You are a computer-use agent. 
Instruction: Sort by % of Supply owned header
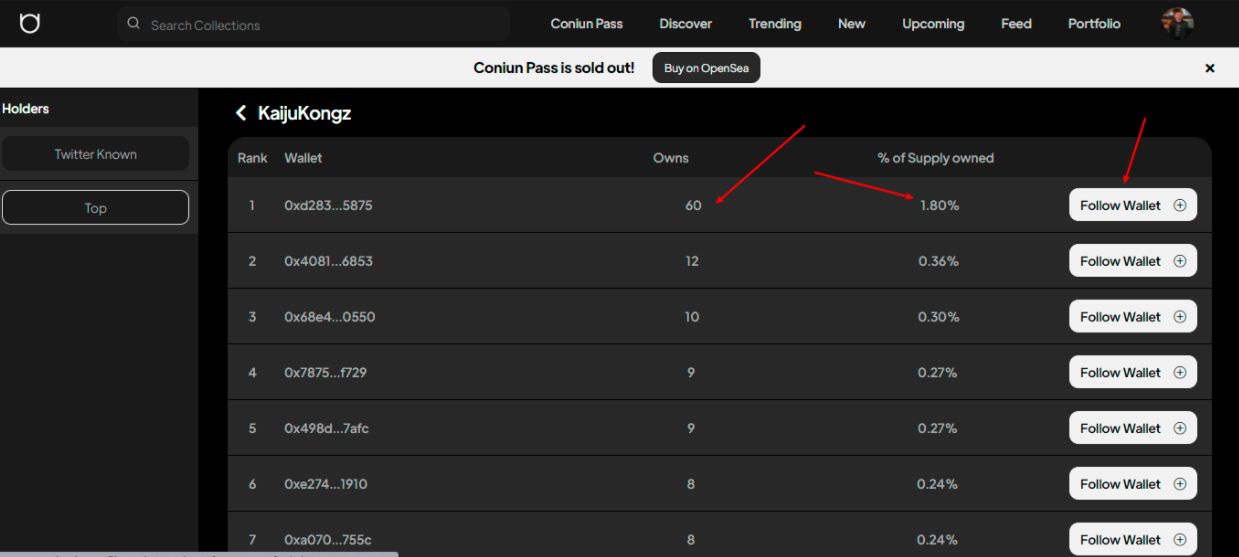pyautogui.click(x=935, y=158)
